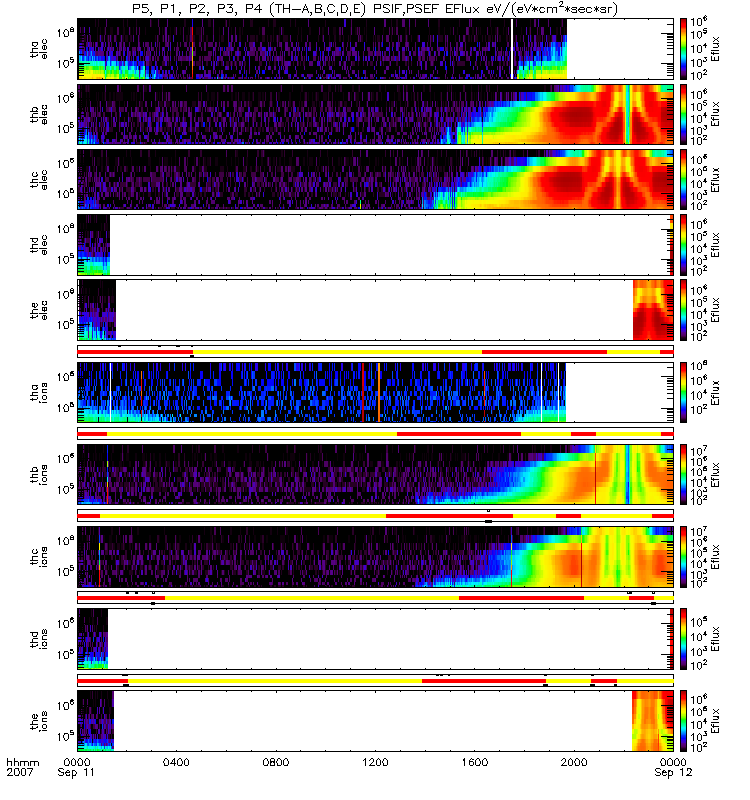Image resolution: width=750 pixels, height=800 pixels.
Task: Select the "thd ions" panel label
Action: pos(38,639)
